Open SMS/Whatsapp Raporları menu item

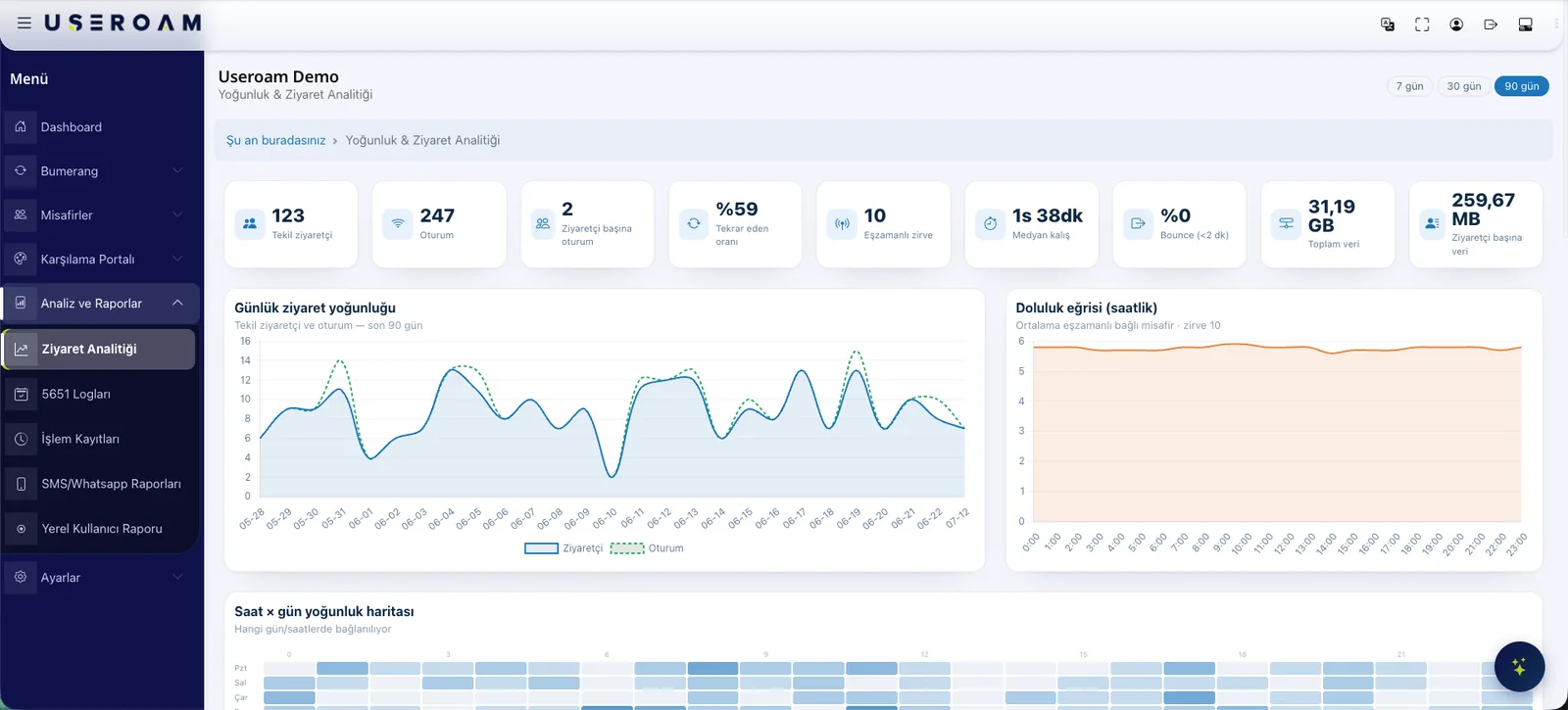(100, 484)
